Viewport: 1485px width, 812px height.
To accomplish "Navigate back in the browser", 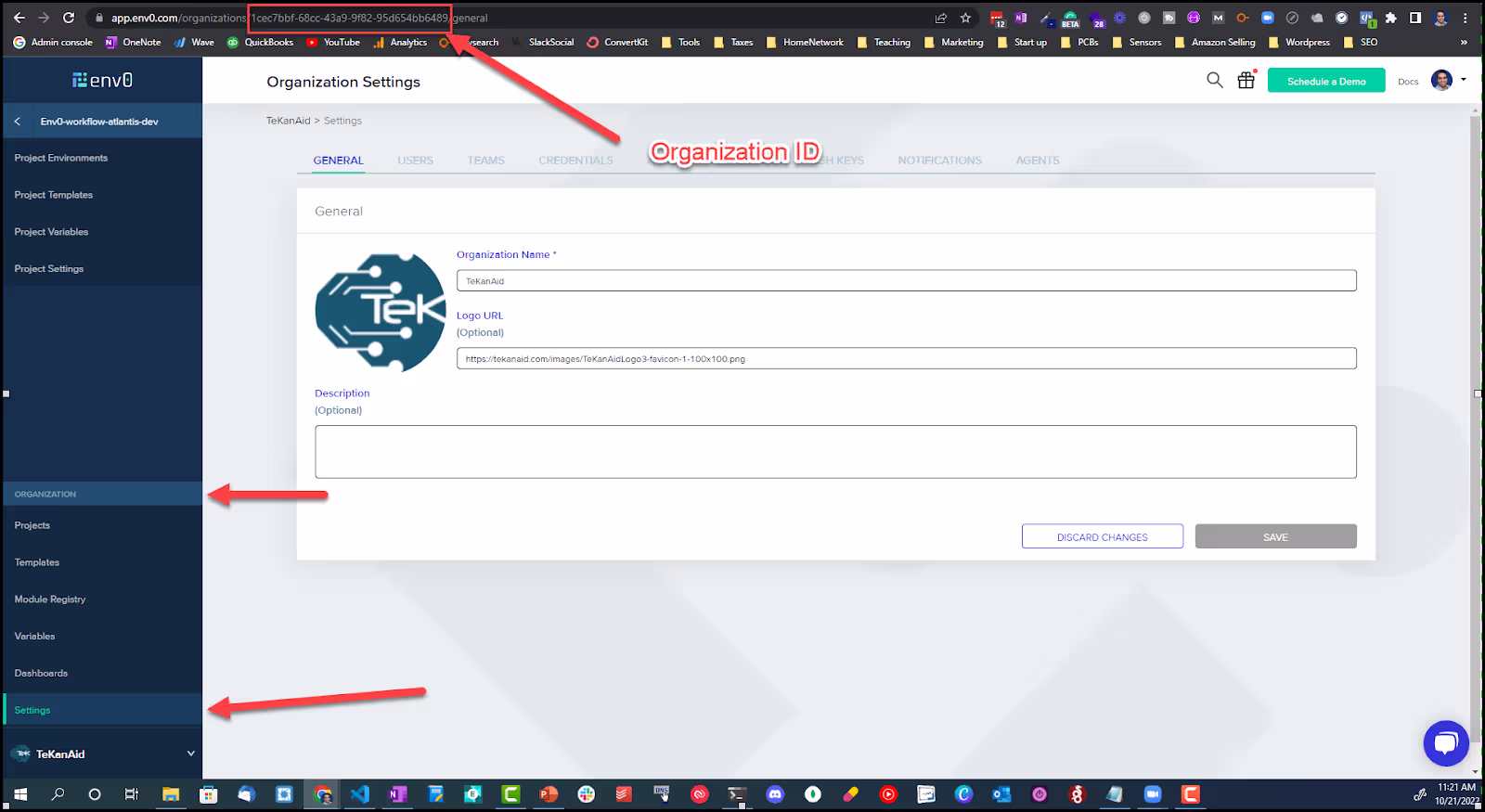I will [19, 18].
